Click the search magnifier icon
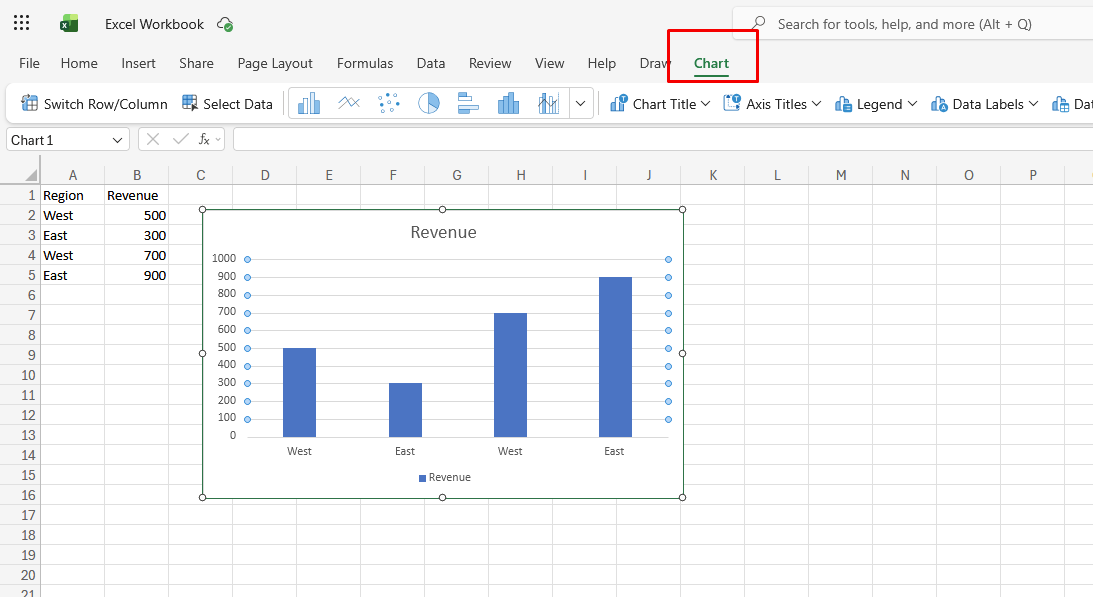This screenshot has width=1093, height=597. tap(758, 24)
